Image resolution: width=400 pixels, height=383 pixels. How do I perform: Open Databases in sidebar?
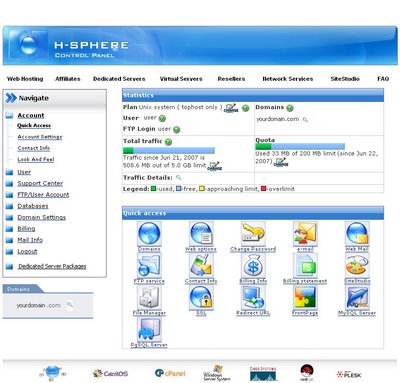[x=33, y=206]
